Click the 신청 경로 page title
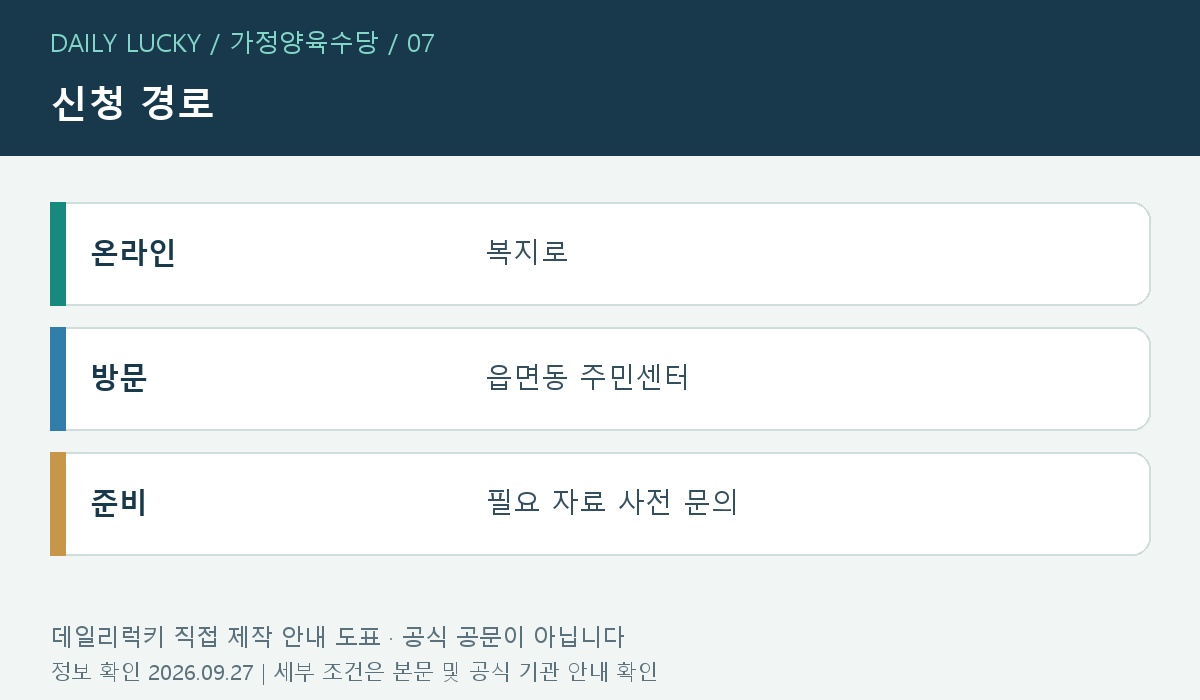The height and width of the screenshot is (700, 1200). click(x=132, y=103)
